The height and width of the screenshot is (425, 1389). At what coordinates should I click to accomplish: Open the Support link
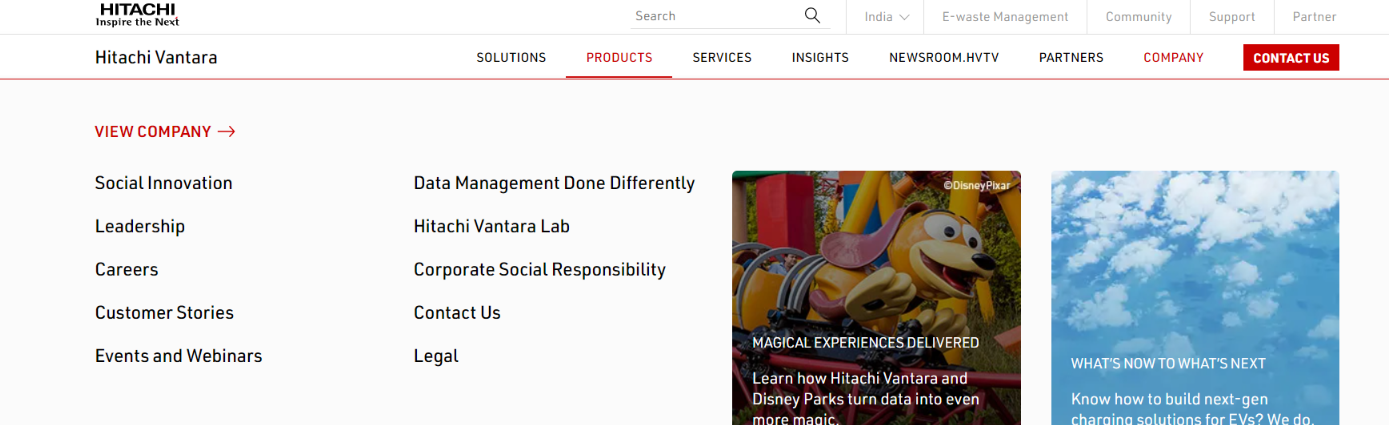tap(1232, 17)
